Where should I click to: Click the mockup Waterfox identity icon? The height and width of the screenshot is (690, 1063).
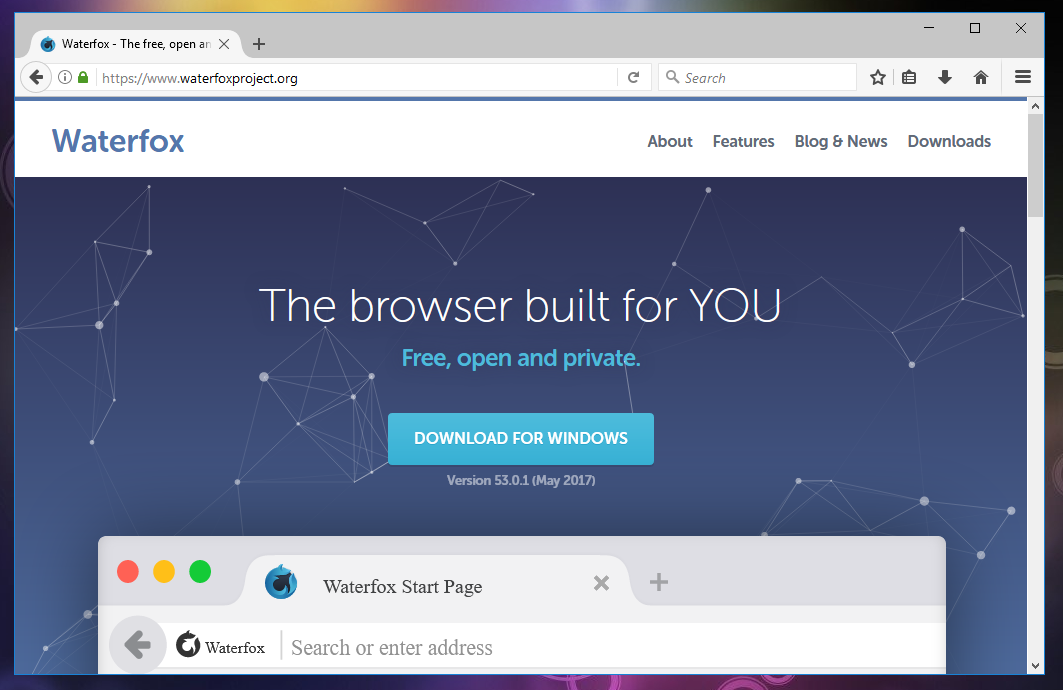pyautogui.click(x=188, y=645)
